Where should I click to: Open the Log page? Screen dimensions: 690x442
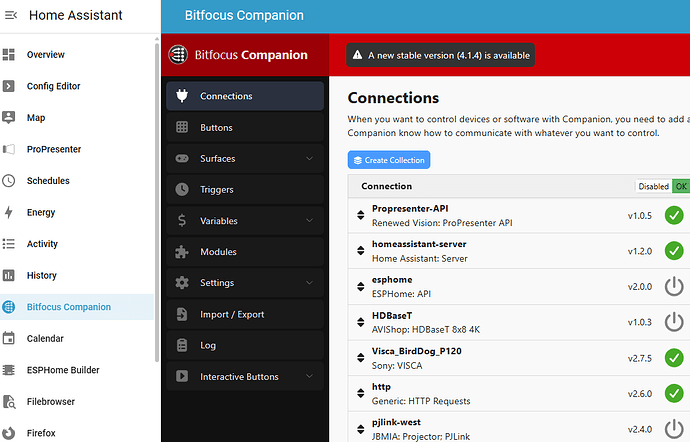245,345
